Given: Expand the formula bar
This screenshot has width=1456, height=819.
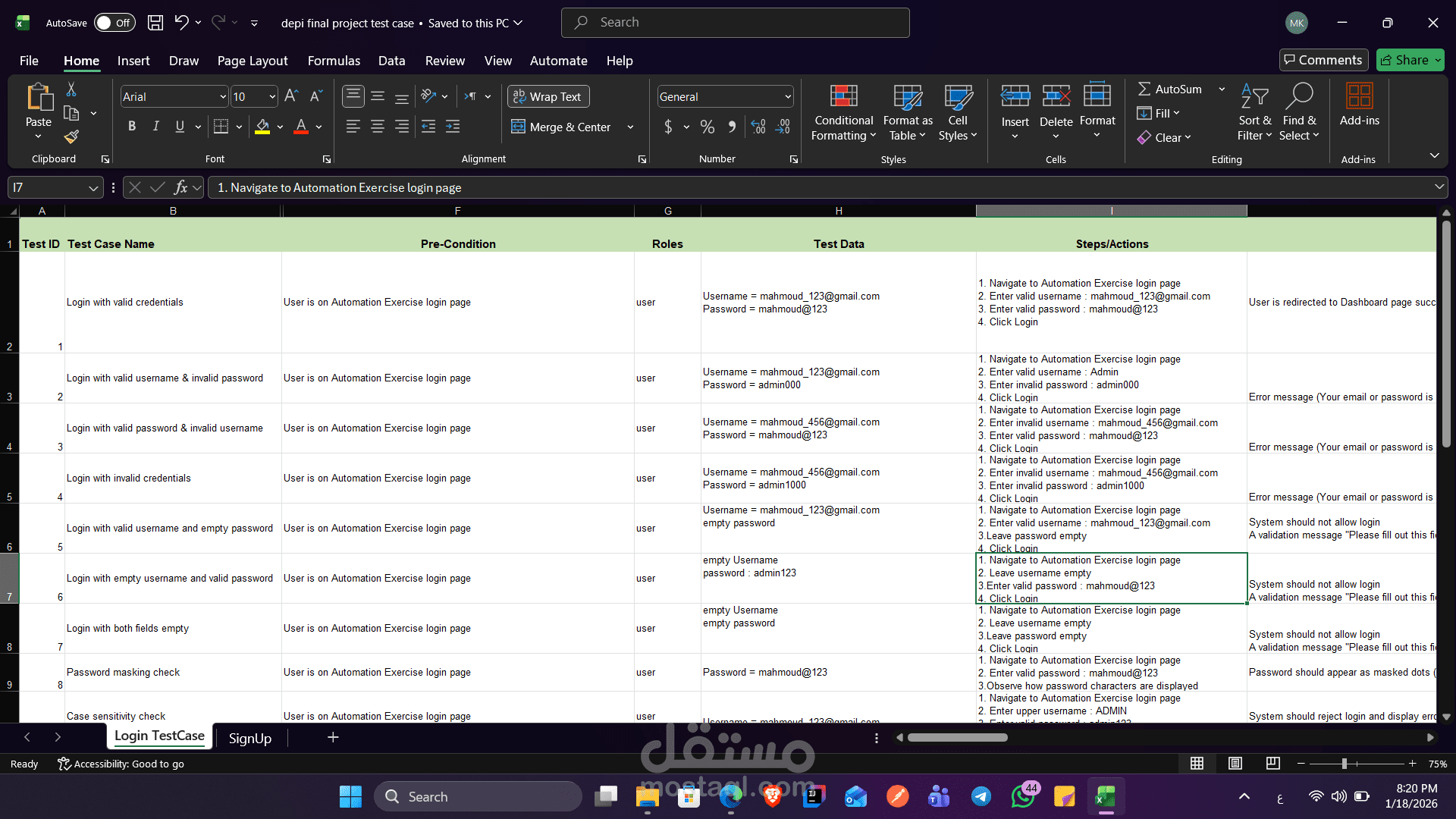Looking at the screenshot, I should [1439, 187].
